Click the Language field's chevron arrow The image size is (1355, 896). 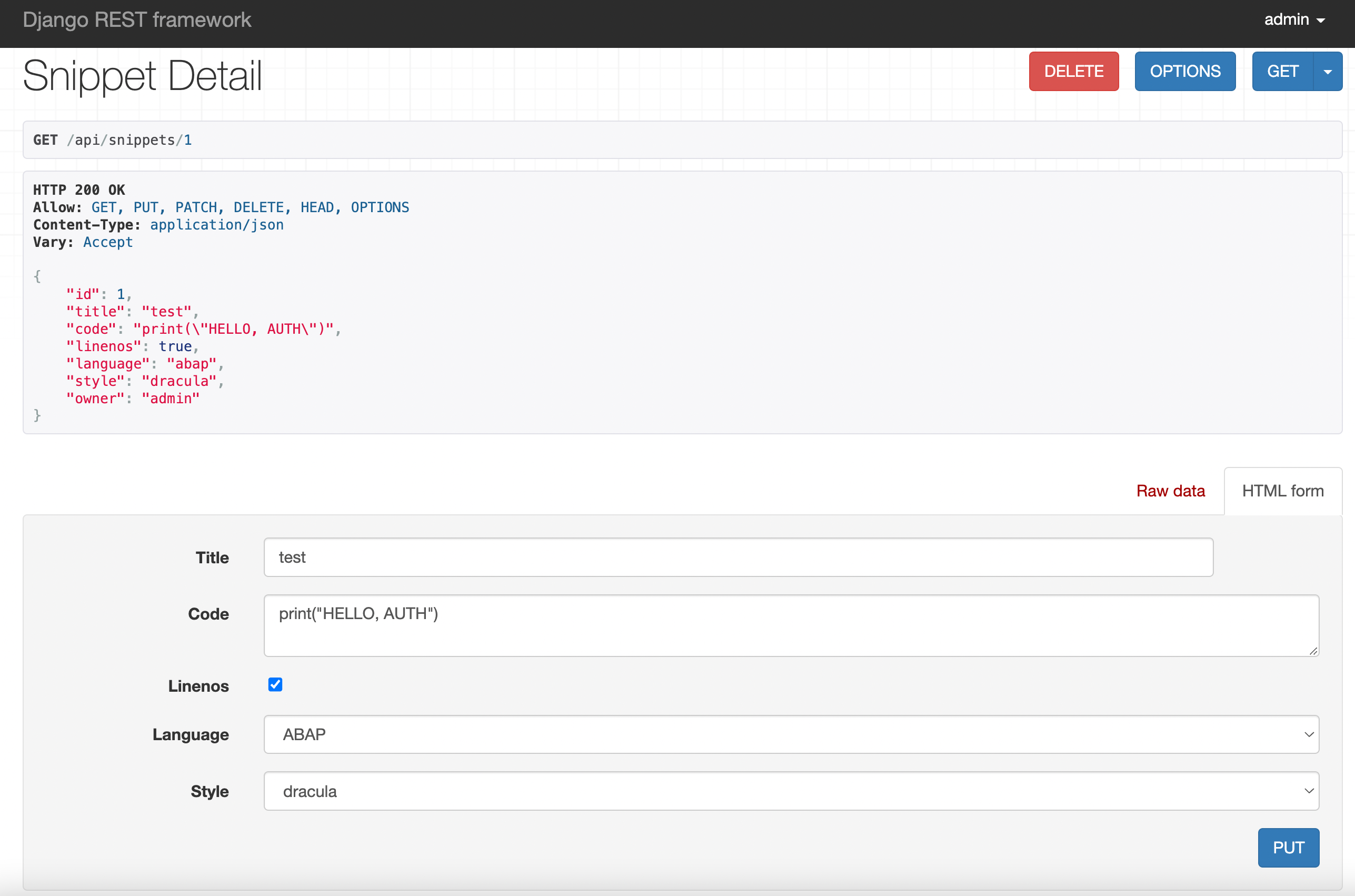(x=1309, y=734)
